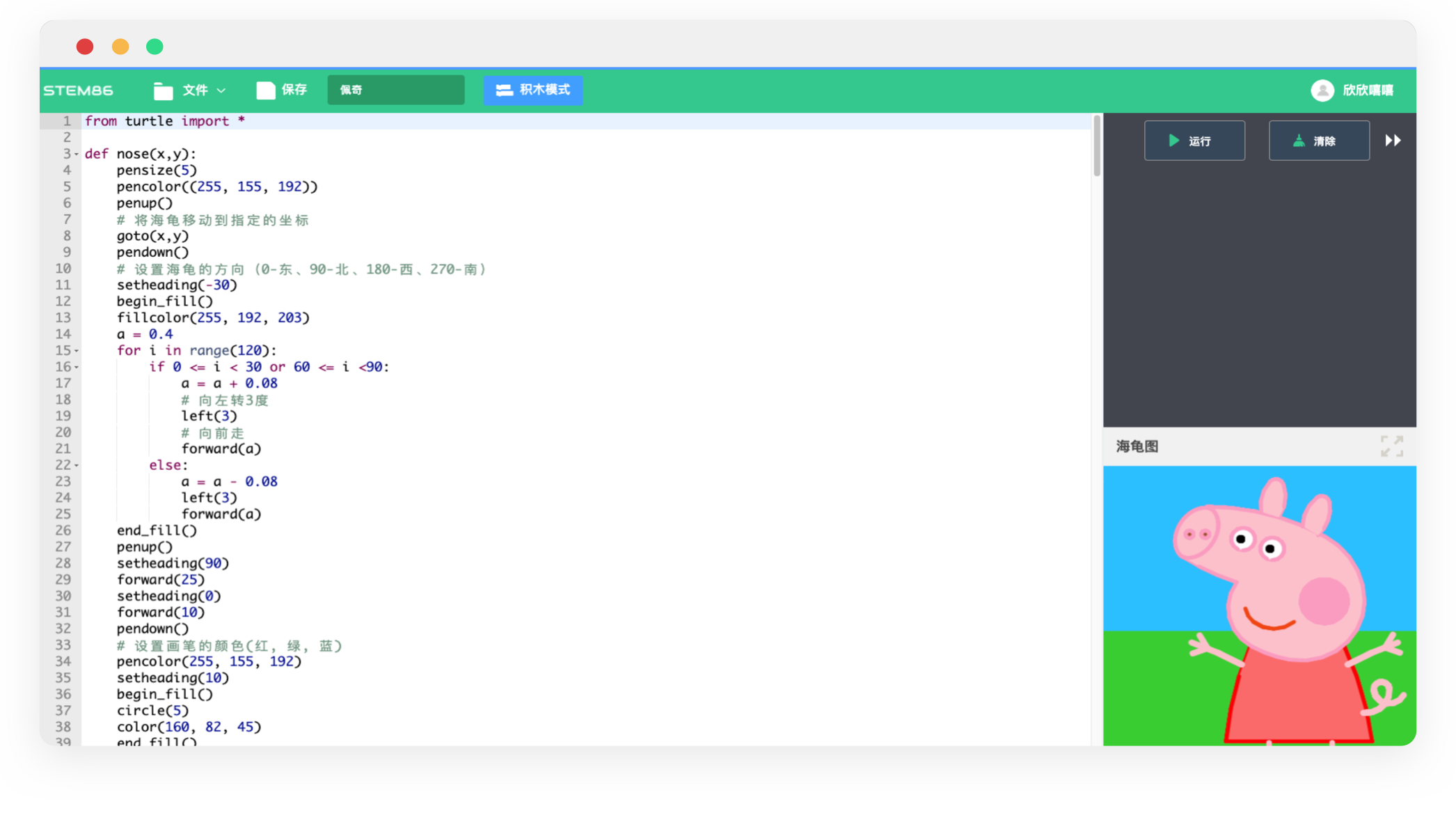Screen dimensions: 1456x813
Task: Select the broom icon inside 清除
Action: point(1297,140)
